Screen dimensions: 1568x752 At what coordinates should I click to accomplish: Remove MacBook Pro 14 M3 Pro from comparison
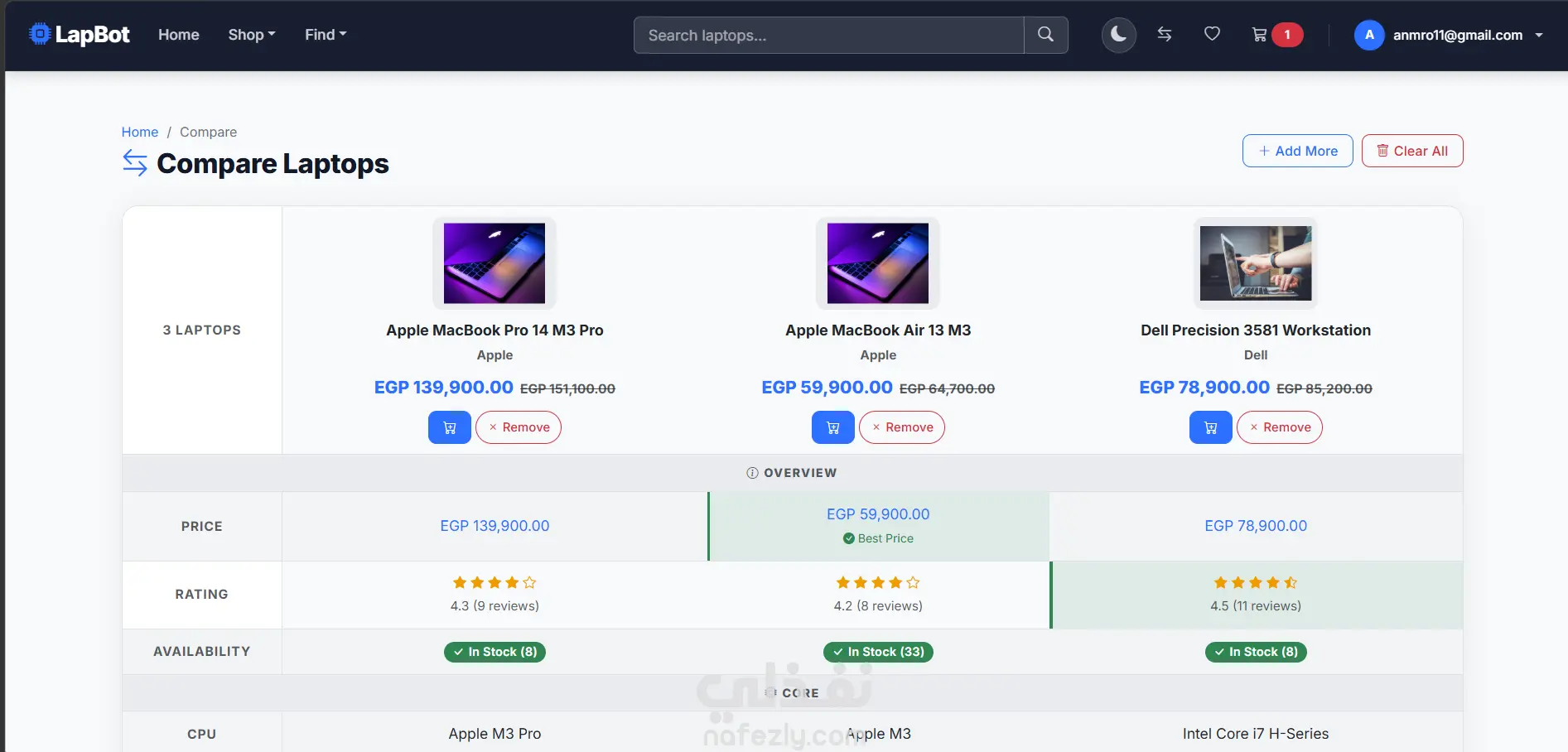519,427
